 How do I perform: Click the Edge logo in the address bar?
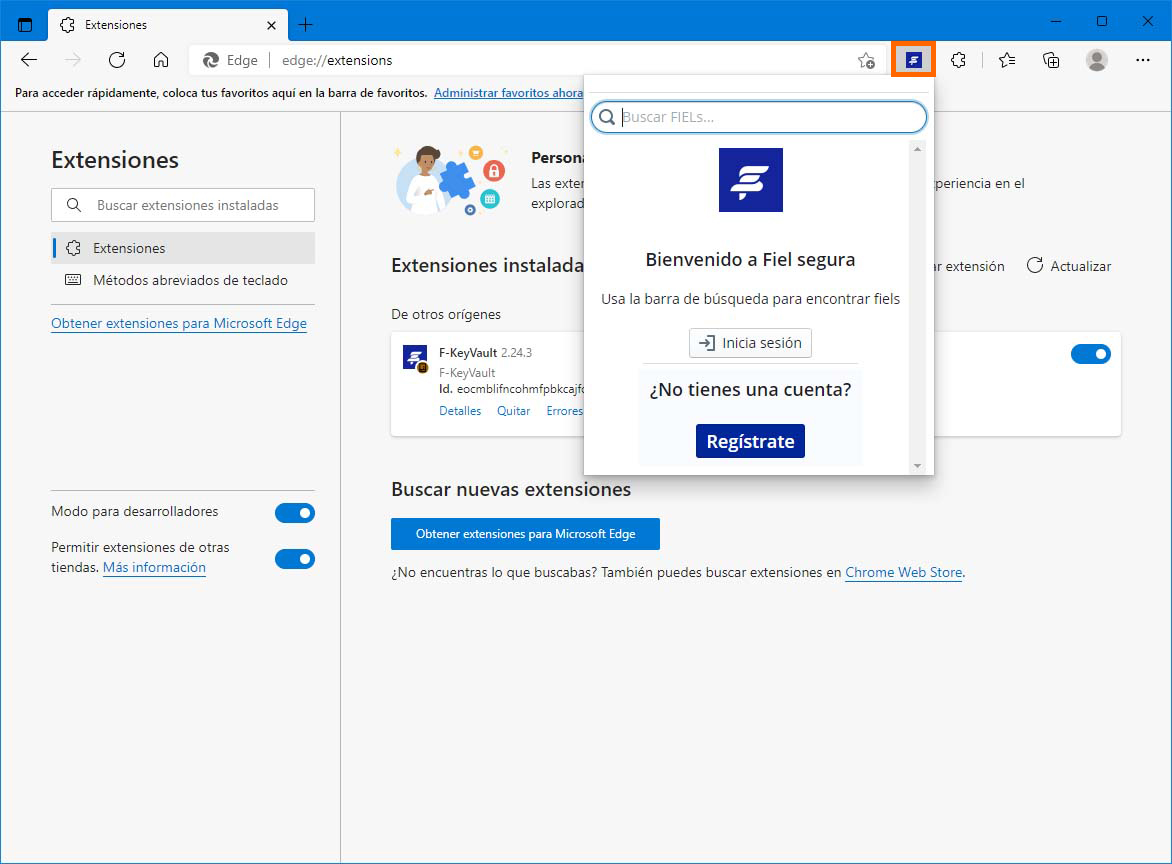pos(212,60)
